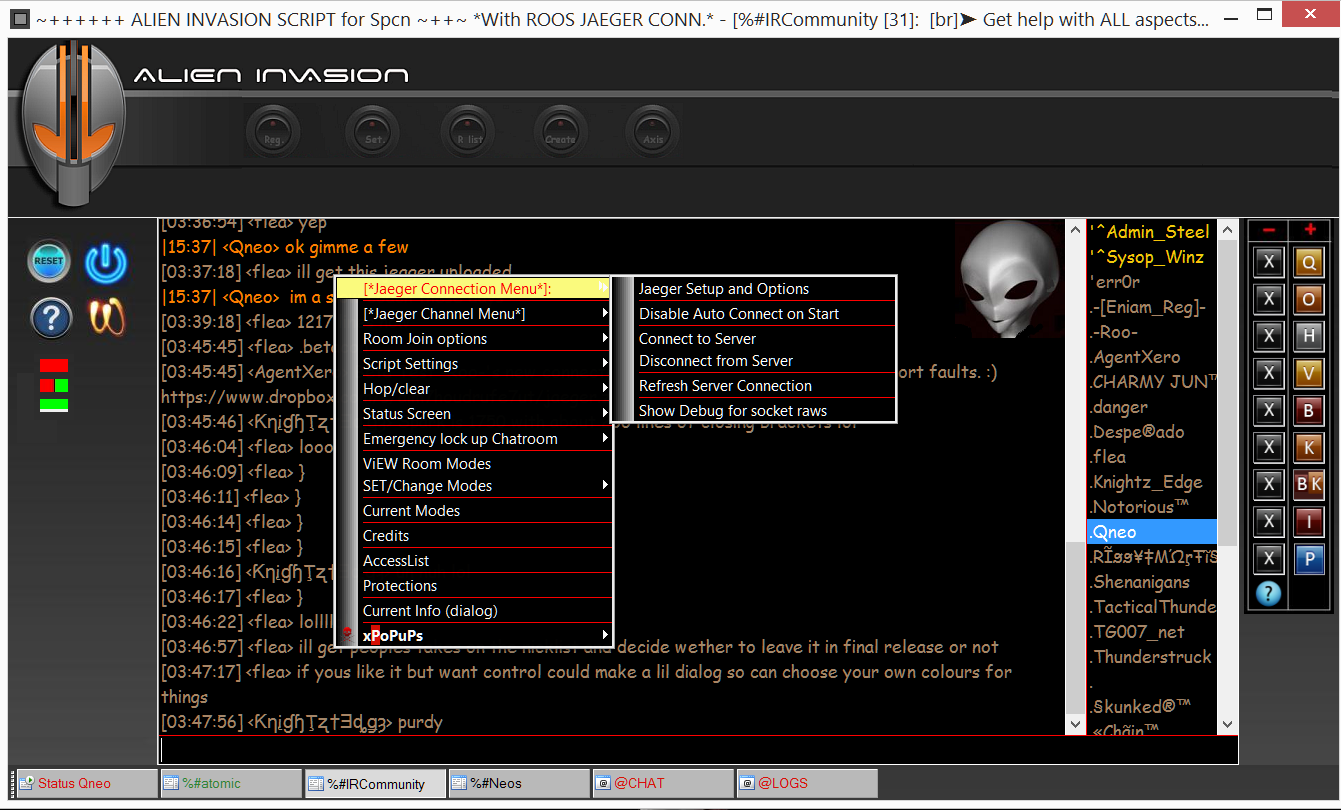Switch to the @LOGS tab

pos(807,784)
